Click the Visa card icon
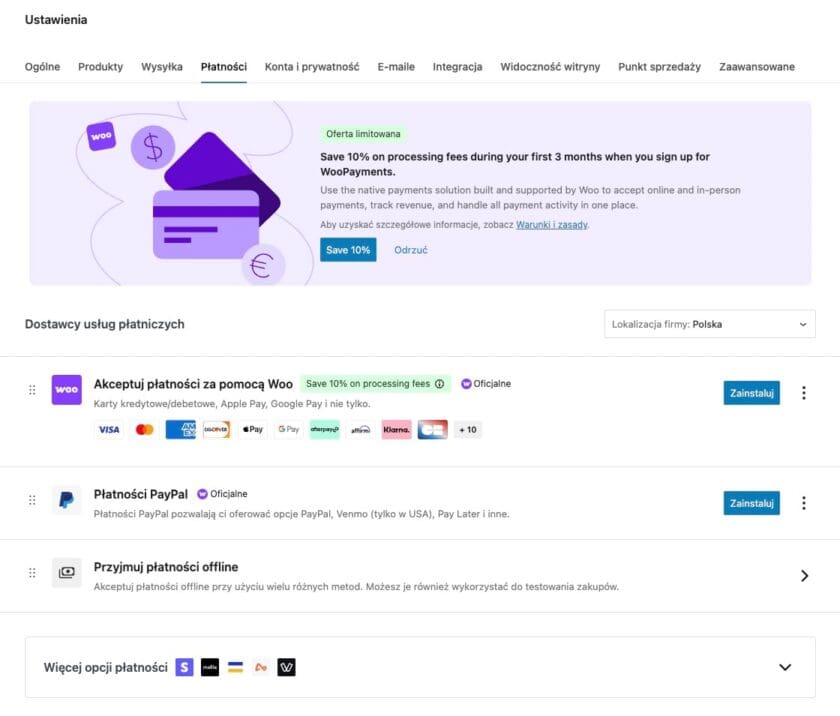The height and width of the screenshot is (716, 840). click(108, 429)
